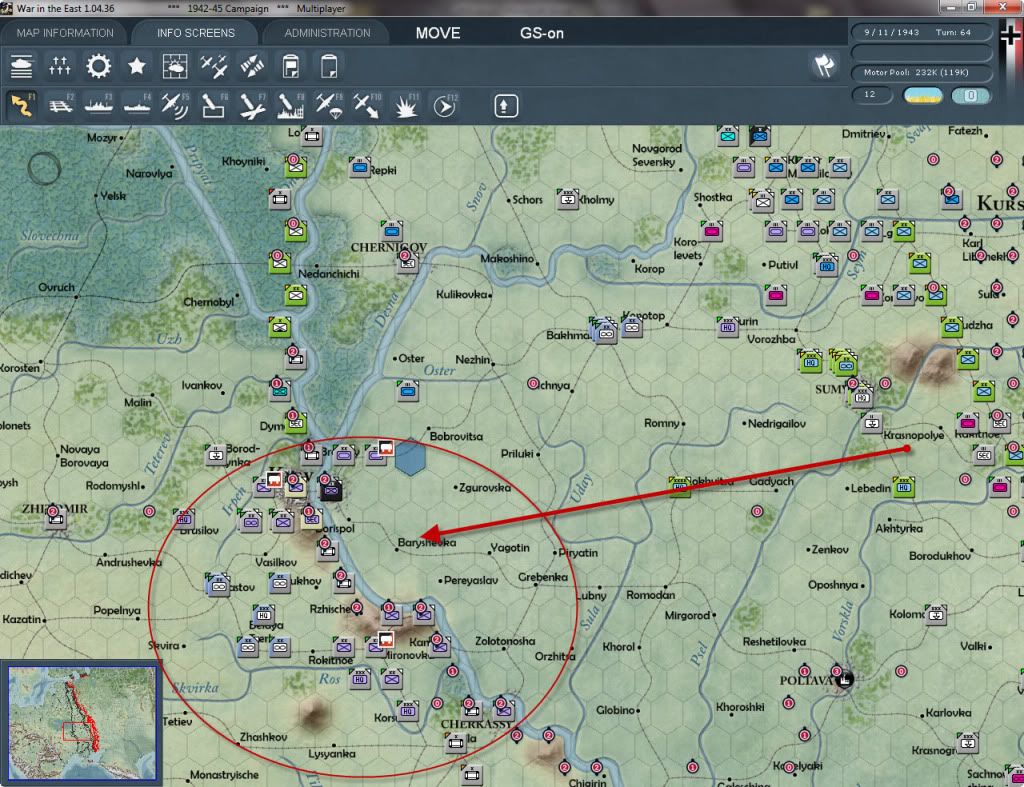Switch to the Map Information tab

pos(65,33)
